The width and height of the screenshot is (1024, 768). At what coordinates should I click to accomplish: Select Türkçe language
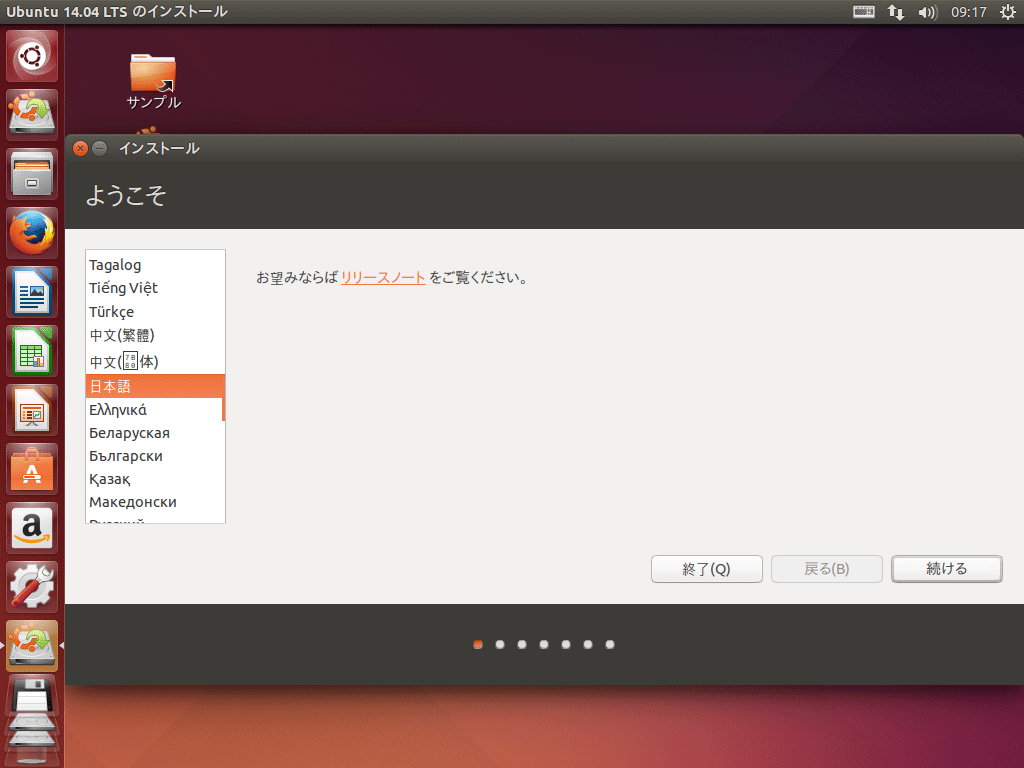[154, 312]
